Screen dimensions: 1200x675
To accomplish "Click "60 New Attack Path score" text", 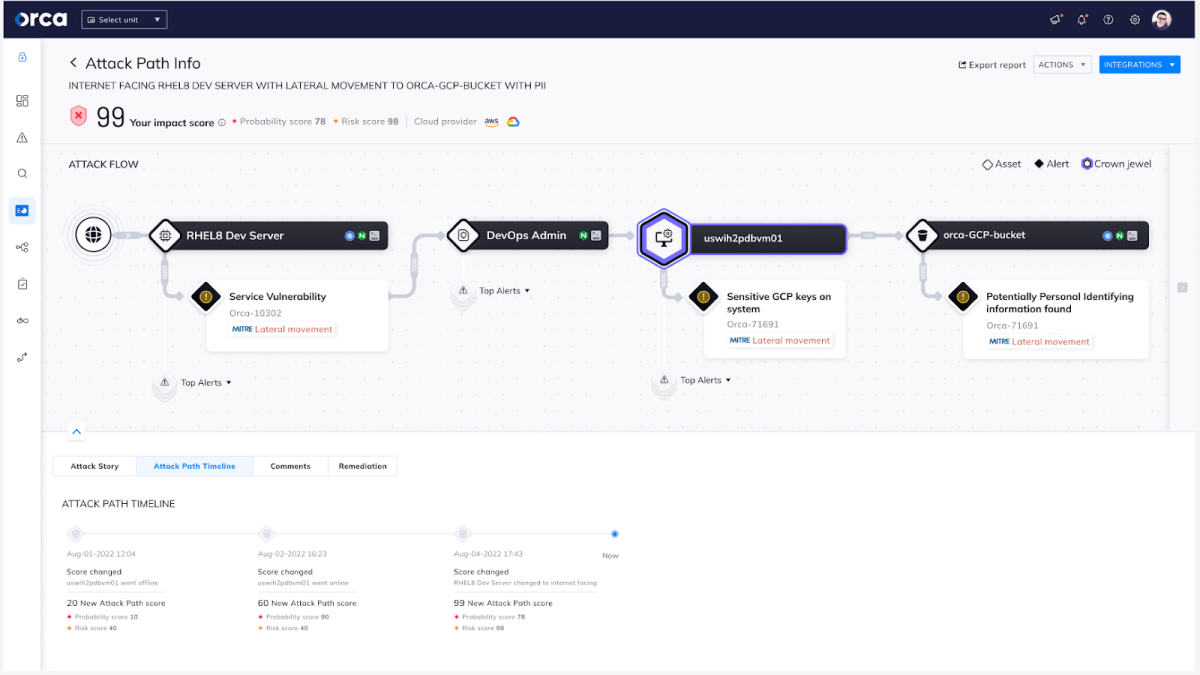I will point(307,603).
